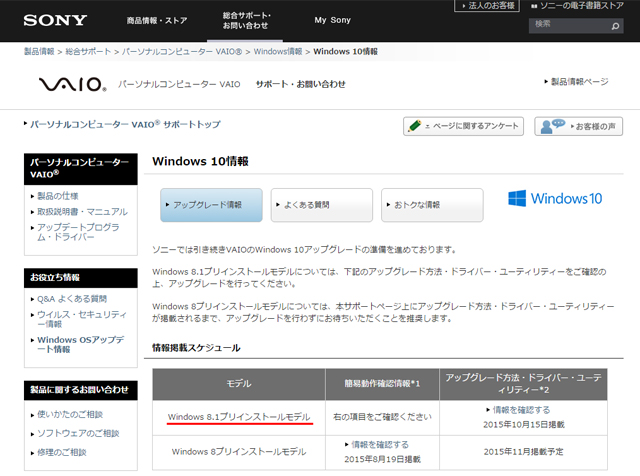Click the Windows 10 logo
The height and width of the screenshot is (476, 640).
click(x=555, y=198)
